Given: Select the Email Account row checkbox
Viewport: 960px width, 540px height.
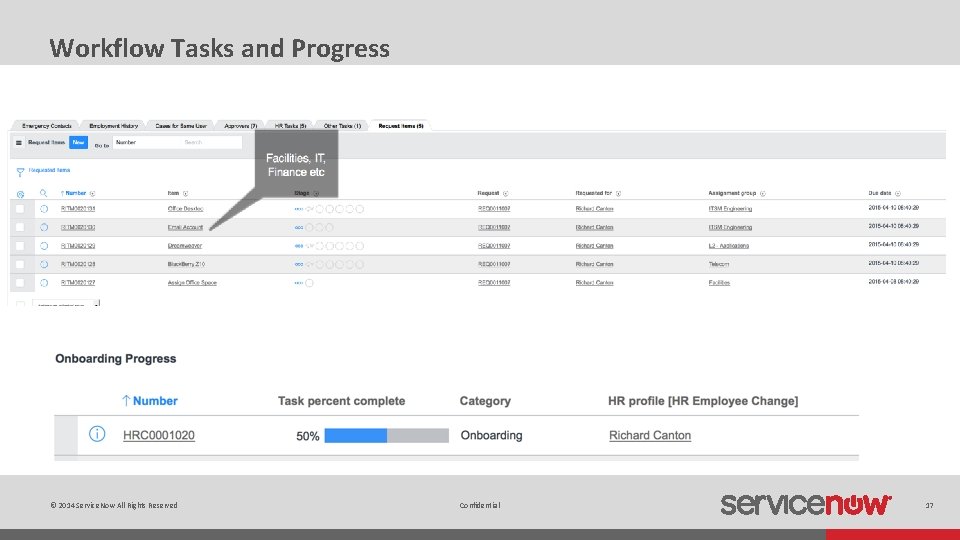Looking at the screenshot, I should [x=20, y=228].
